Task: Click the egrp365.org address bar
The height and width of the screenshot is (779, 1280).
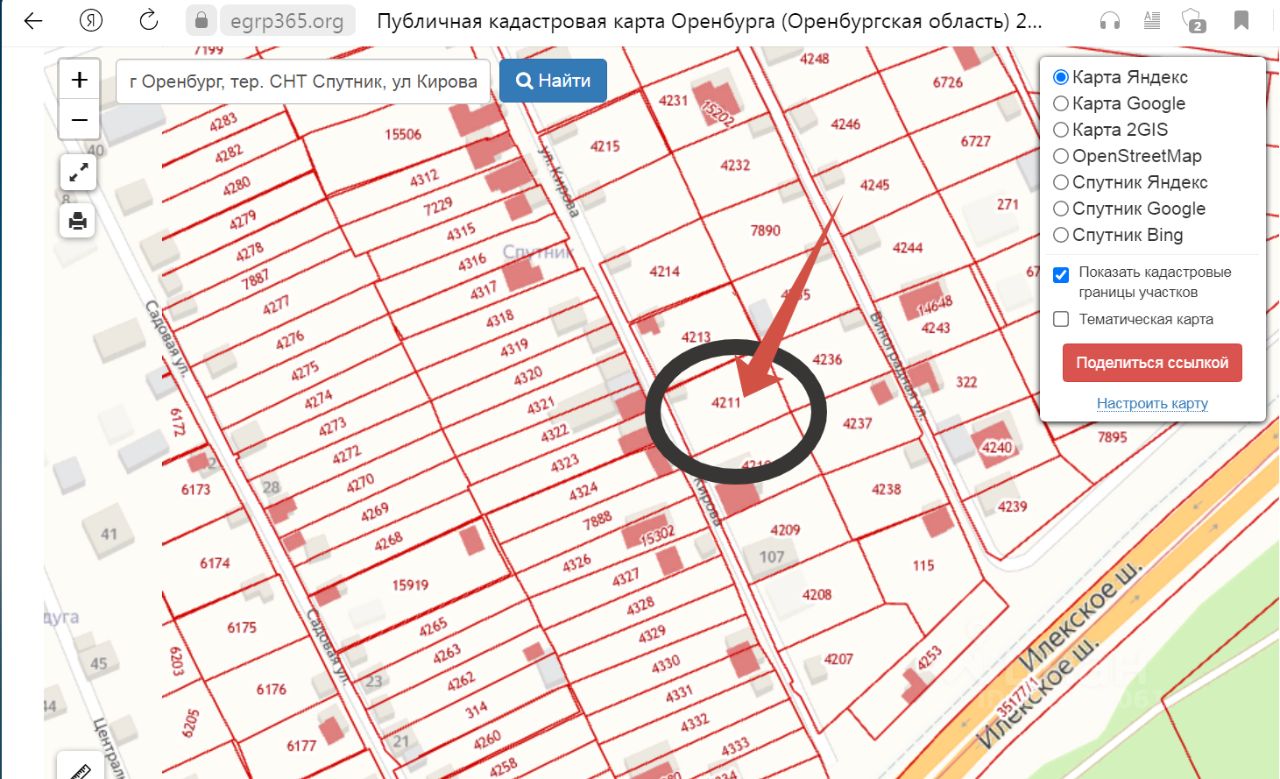Action: coord(288,20)
